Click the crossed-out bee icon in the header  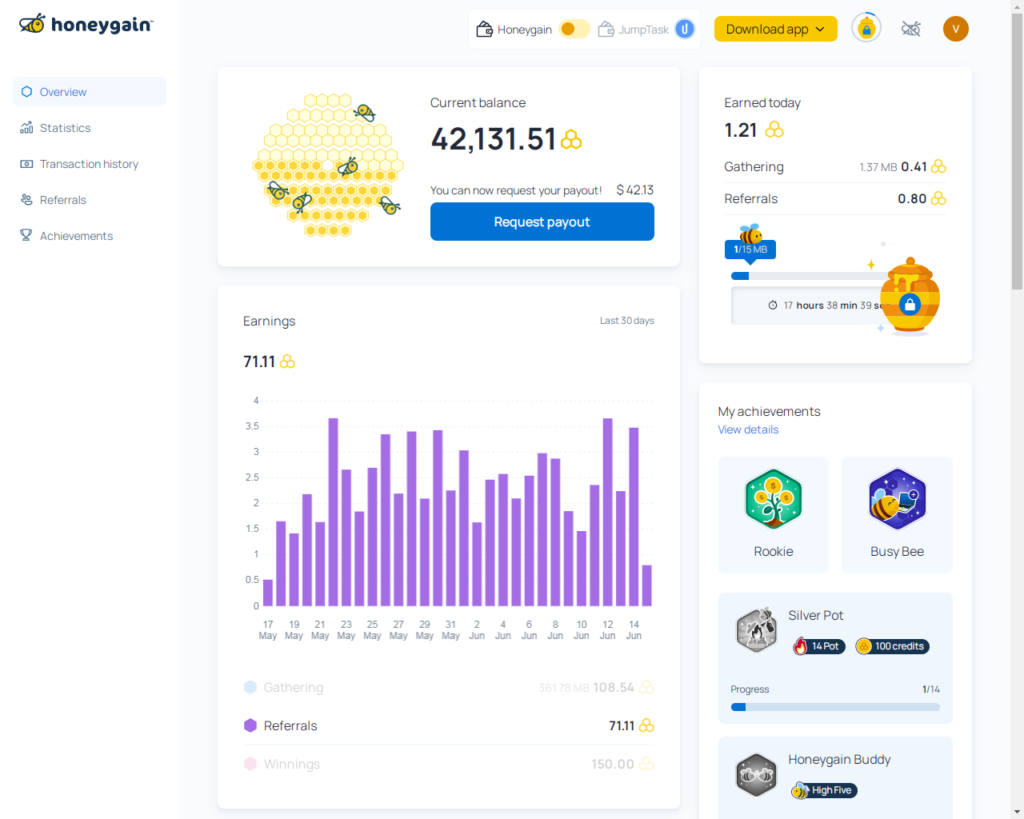[911, 29]
